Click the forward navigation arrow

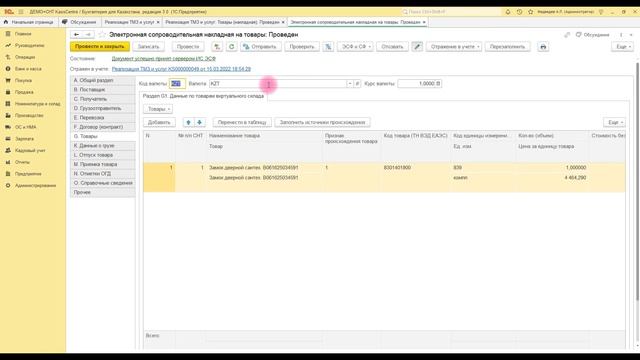click(x=88, y=35)
